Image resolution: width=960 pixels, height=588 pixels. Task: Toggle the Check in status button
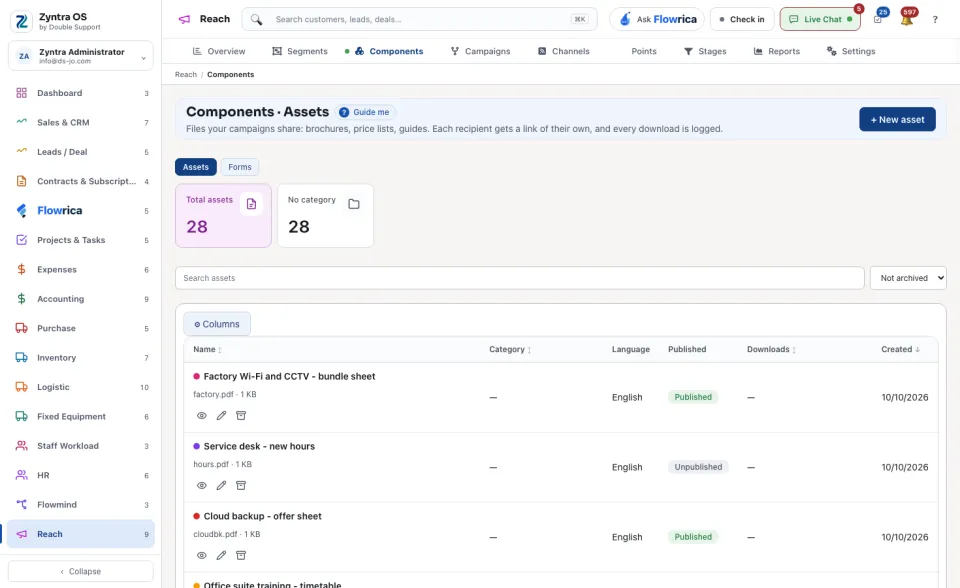(742, 19)
